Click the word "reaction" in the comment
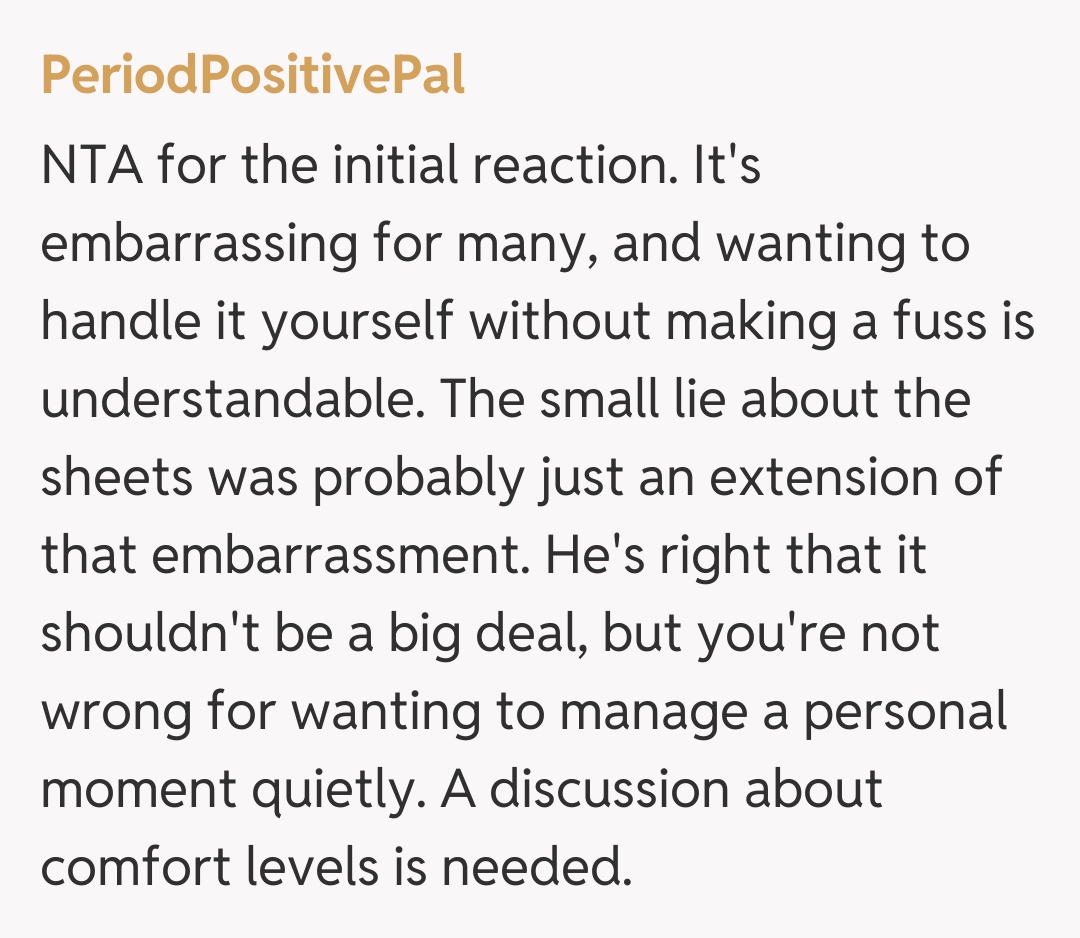Image resolution: width=1080 pixels, height=938 pixels. (x=579, y=166)
